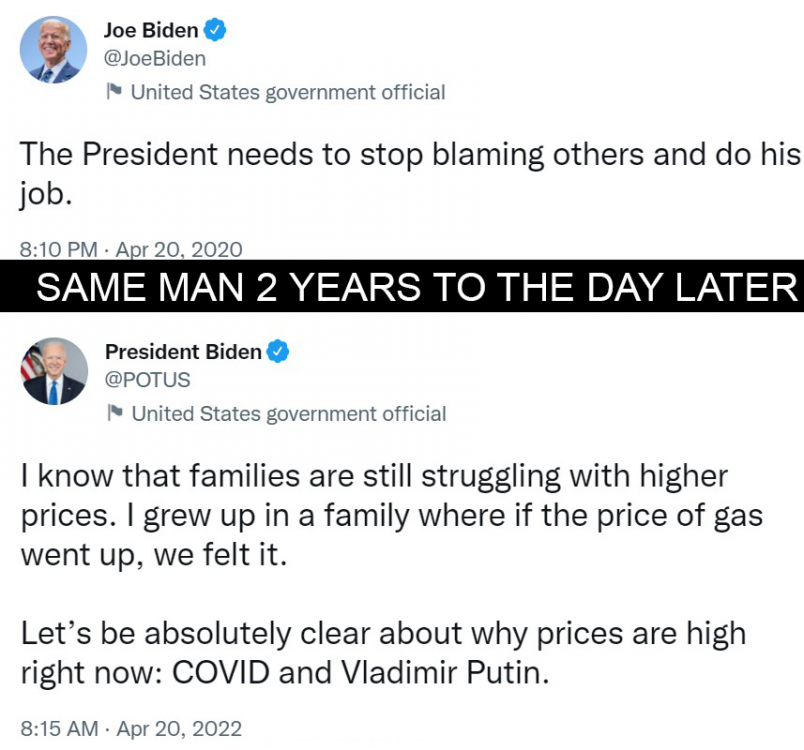Click the COVID and Vladimir Putin paragraph
Viewport: 804px width, 750px height.
click(383, 653)
